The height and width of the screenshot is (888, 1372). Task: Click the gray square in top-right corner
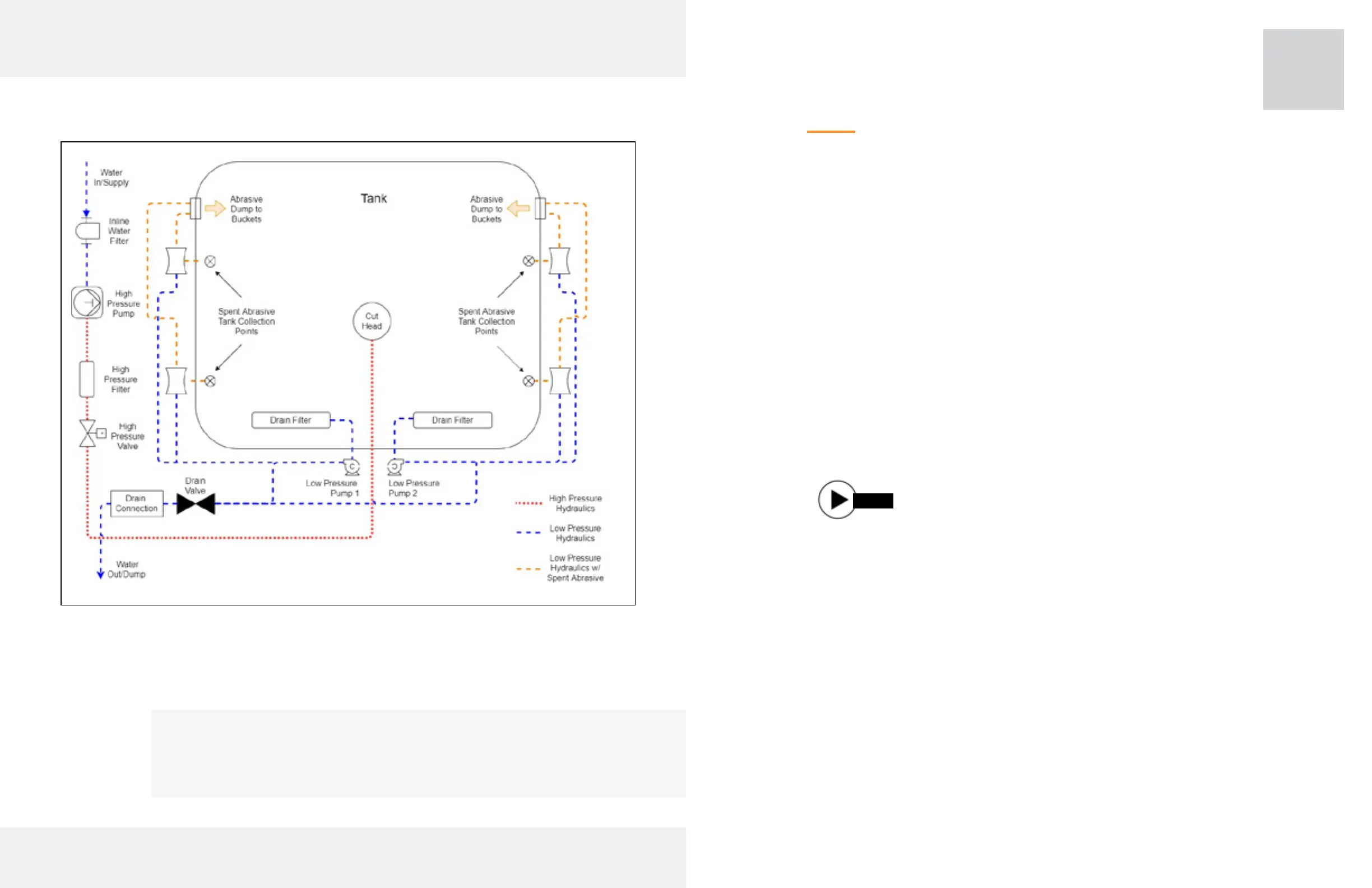[1303, 69]
